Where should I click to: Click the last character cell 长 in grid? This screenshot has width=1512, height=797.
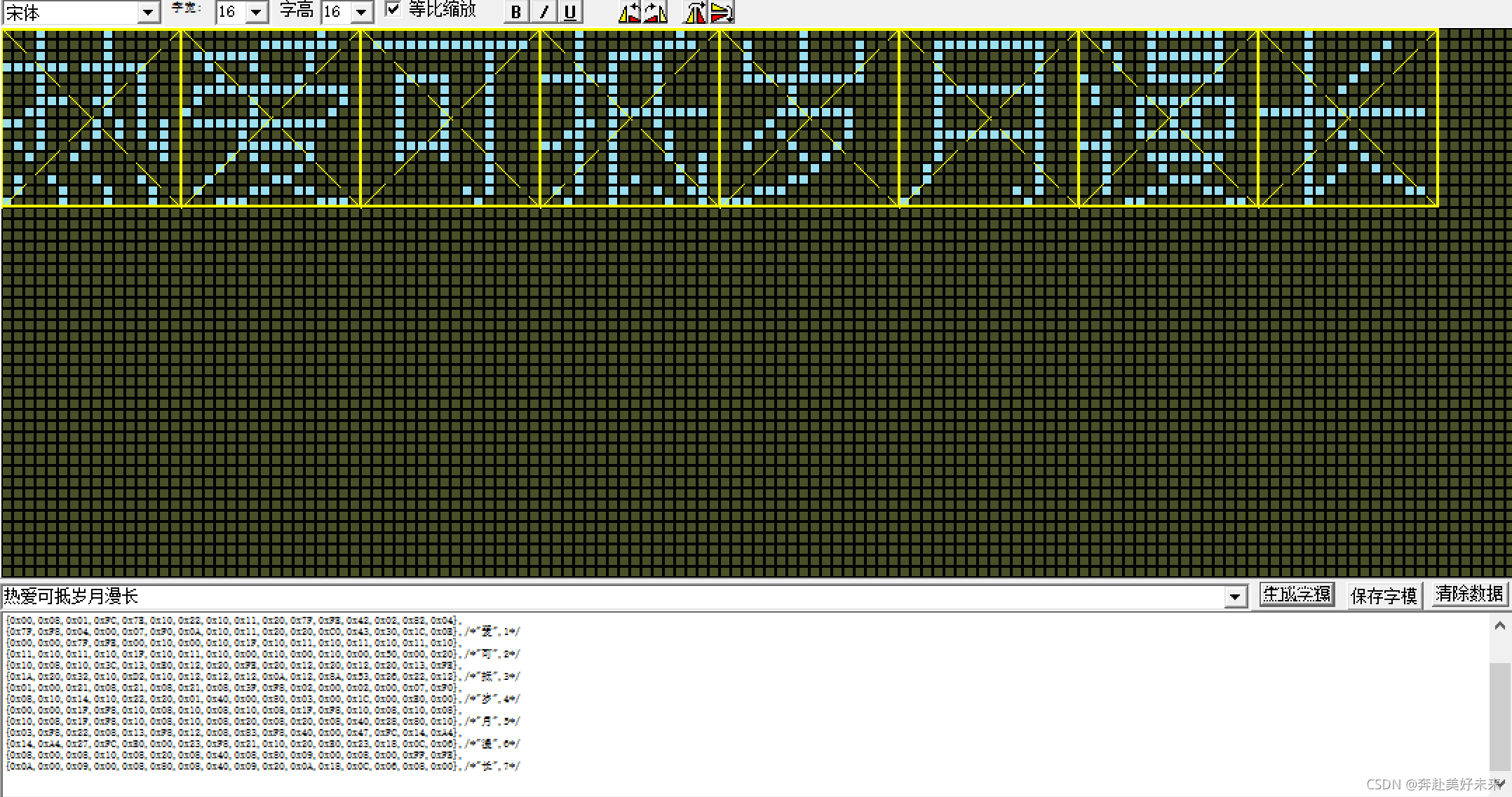coord(1348,118)
